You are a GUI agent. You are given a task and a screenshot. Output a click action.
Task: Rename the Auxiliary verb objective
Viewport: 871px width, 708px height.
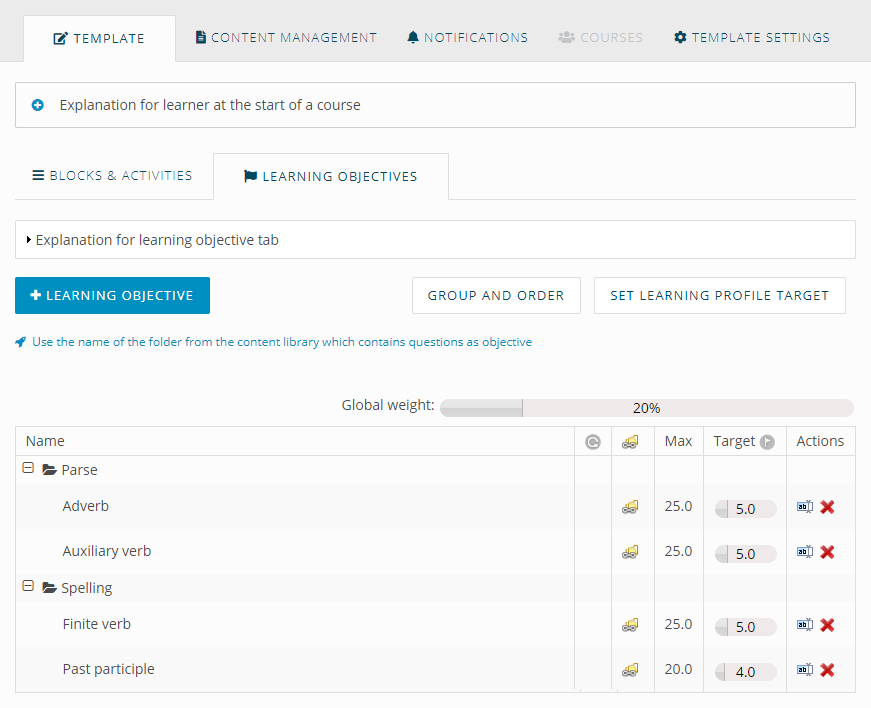(805, 551)
